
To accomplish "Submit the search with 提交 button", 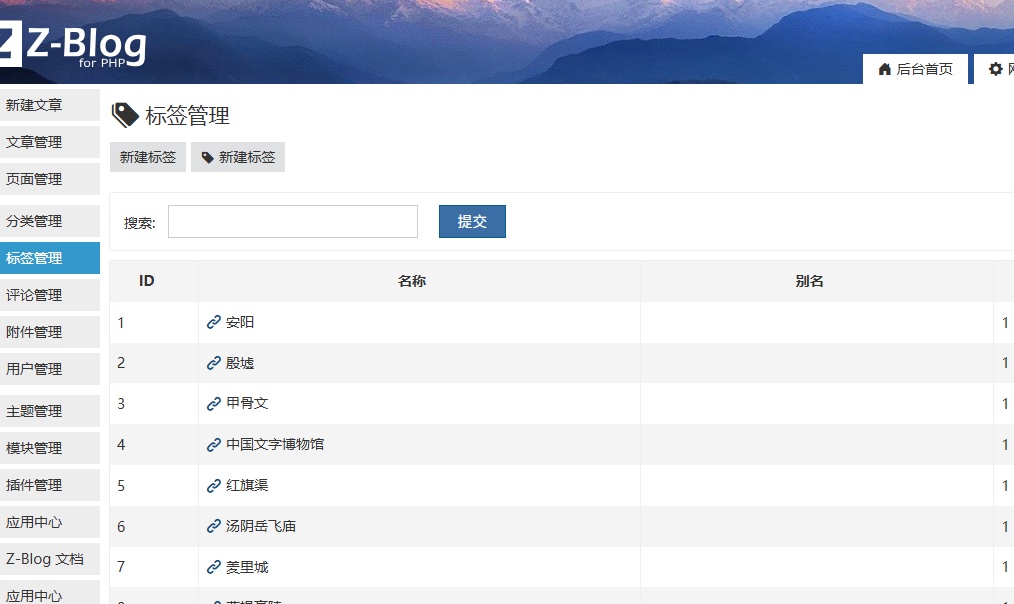I will 472,221.
